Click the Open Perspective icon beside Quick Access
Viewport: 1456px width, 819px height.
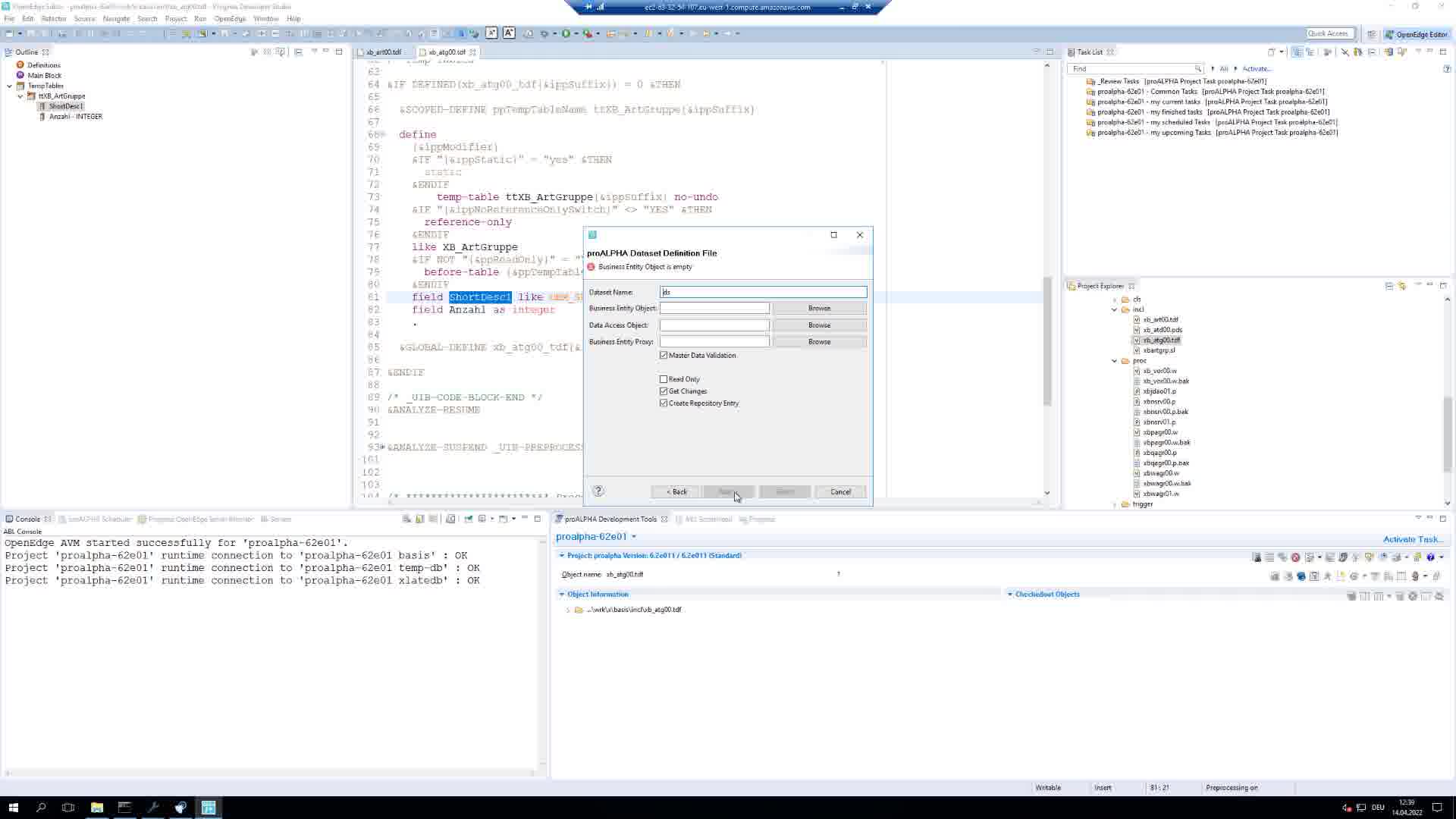pos(1371,34)
